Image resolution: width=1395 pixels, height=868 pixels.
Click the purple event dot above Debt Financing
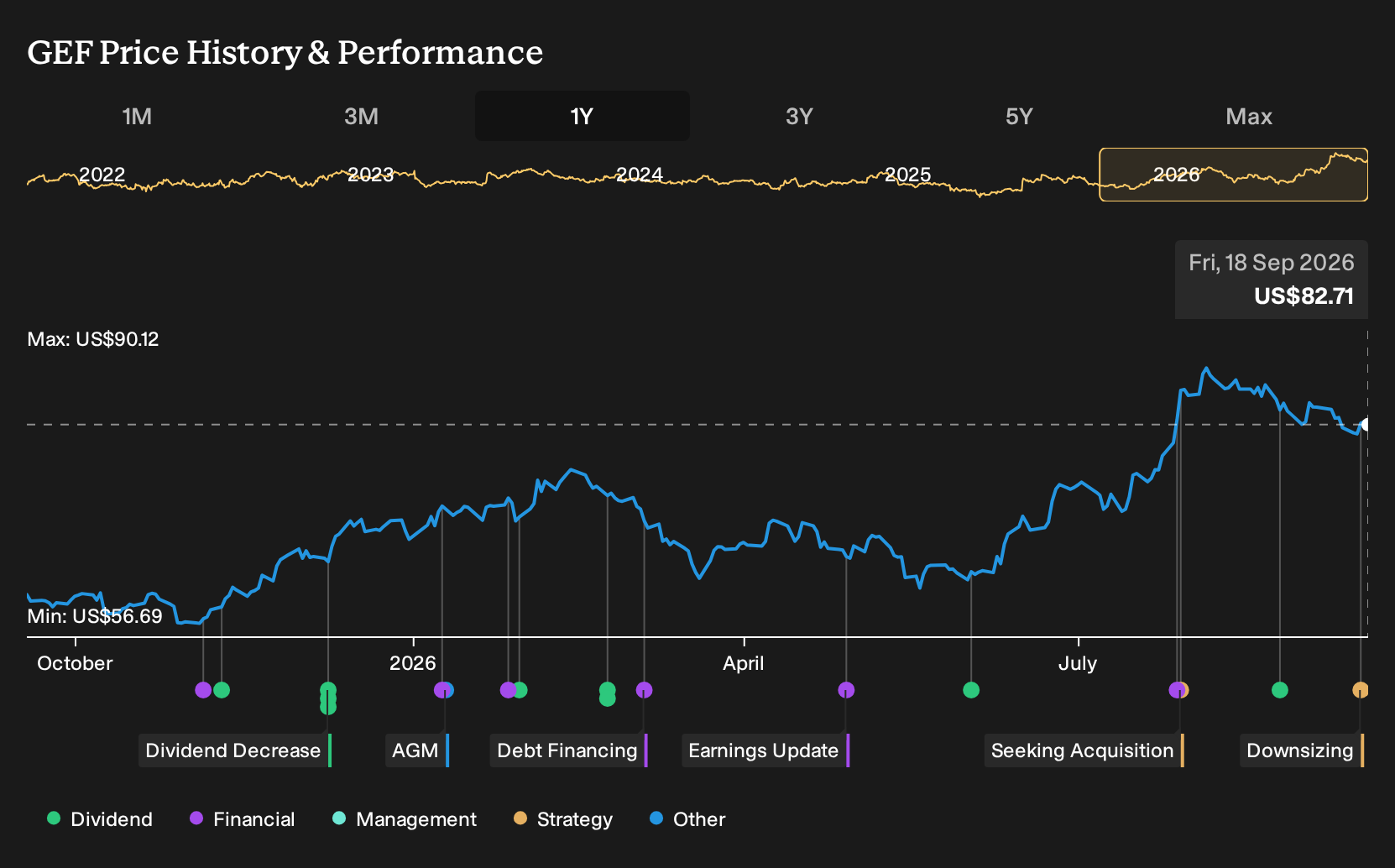[644, 690]
